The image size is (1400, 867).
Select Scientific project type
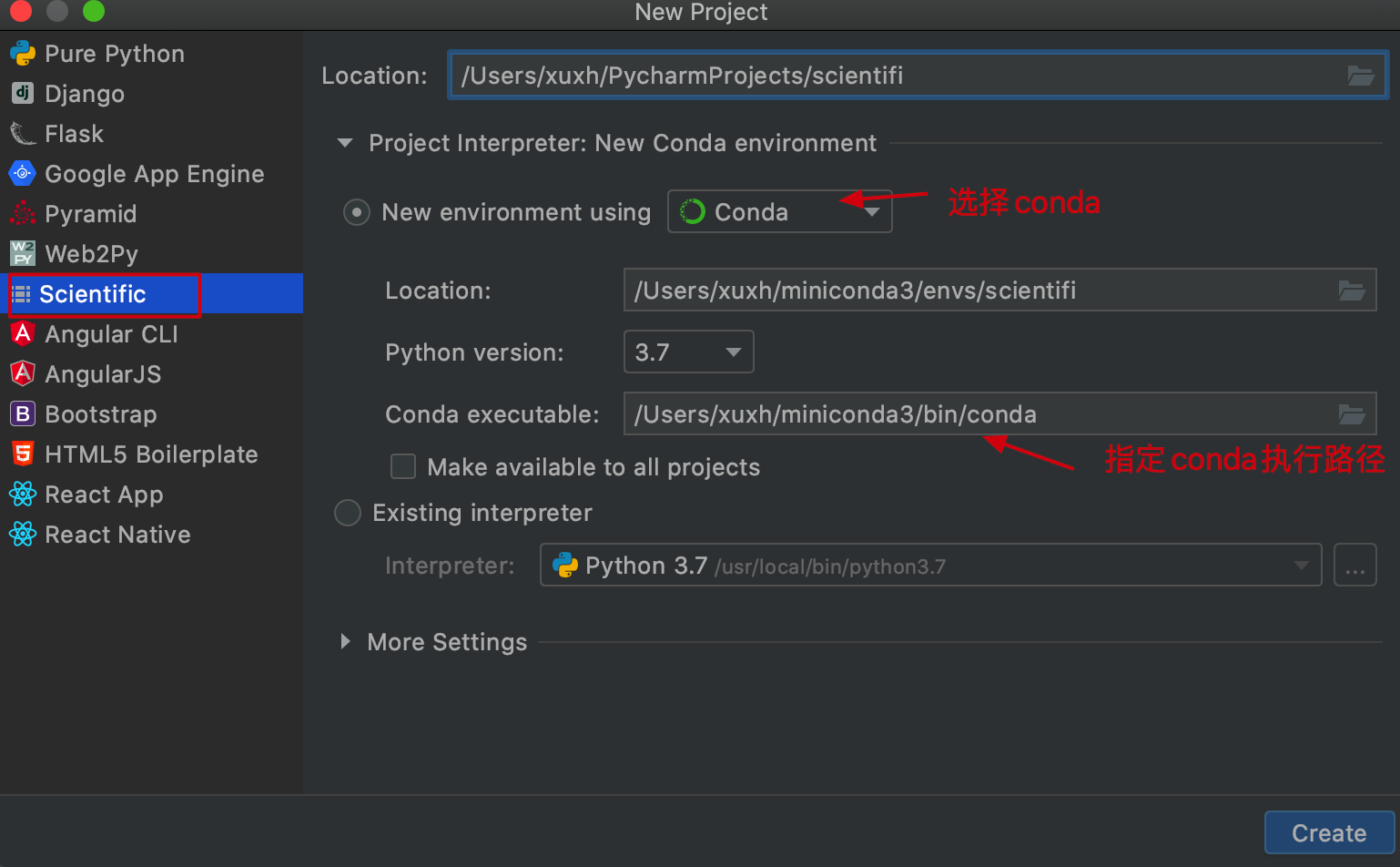152,294
